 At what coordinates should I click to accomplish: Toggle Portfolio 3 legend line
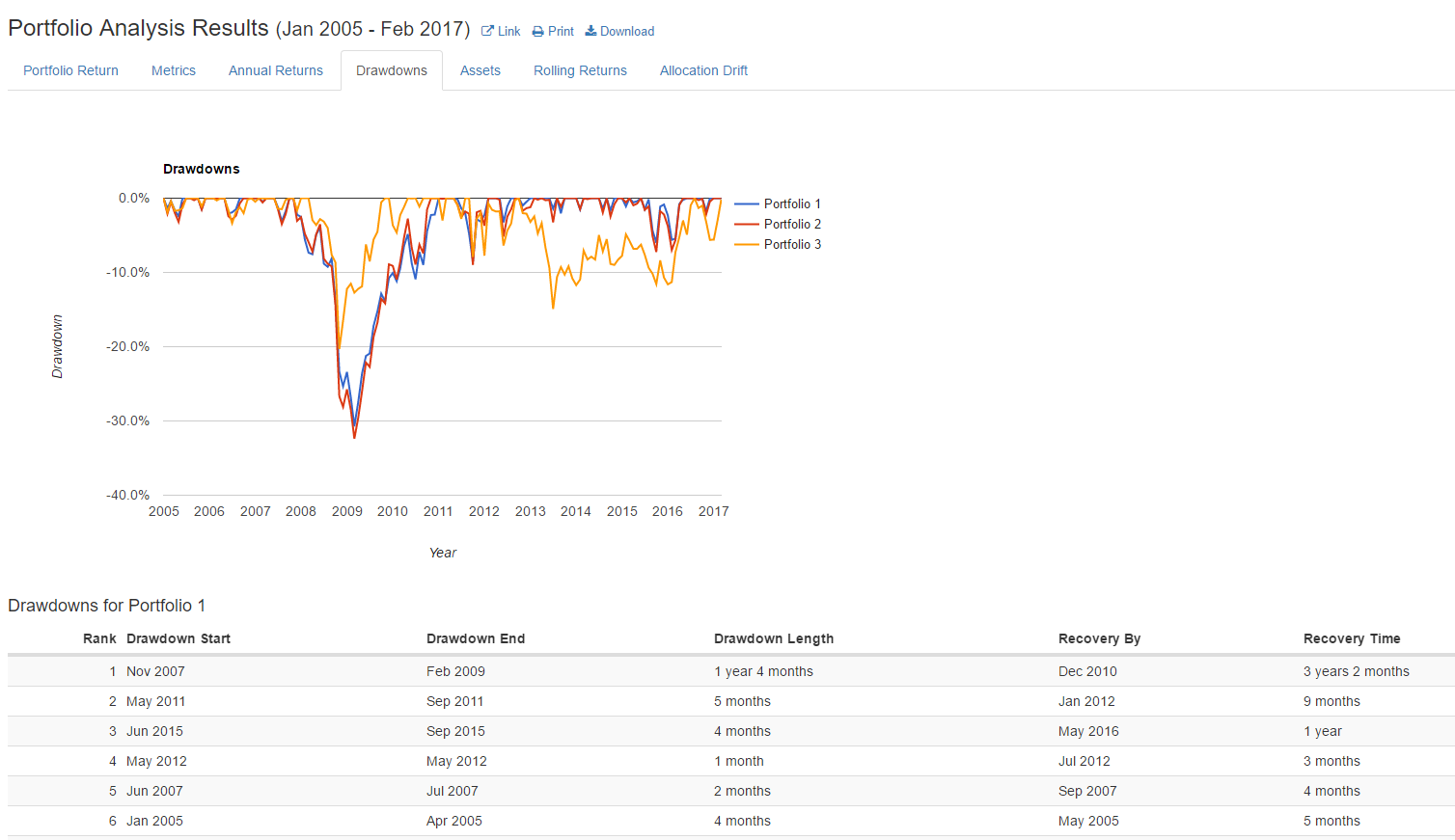(x=747, y=244)
